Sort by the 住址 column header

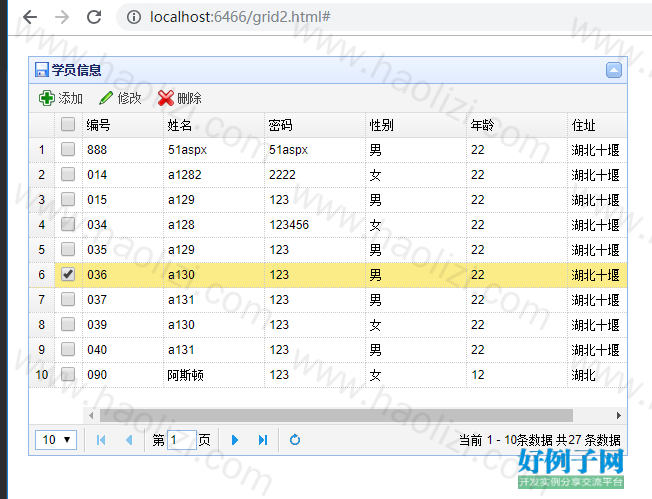click(597, 125)
